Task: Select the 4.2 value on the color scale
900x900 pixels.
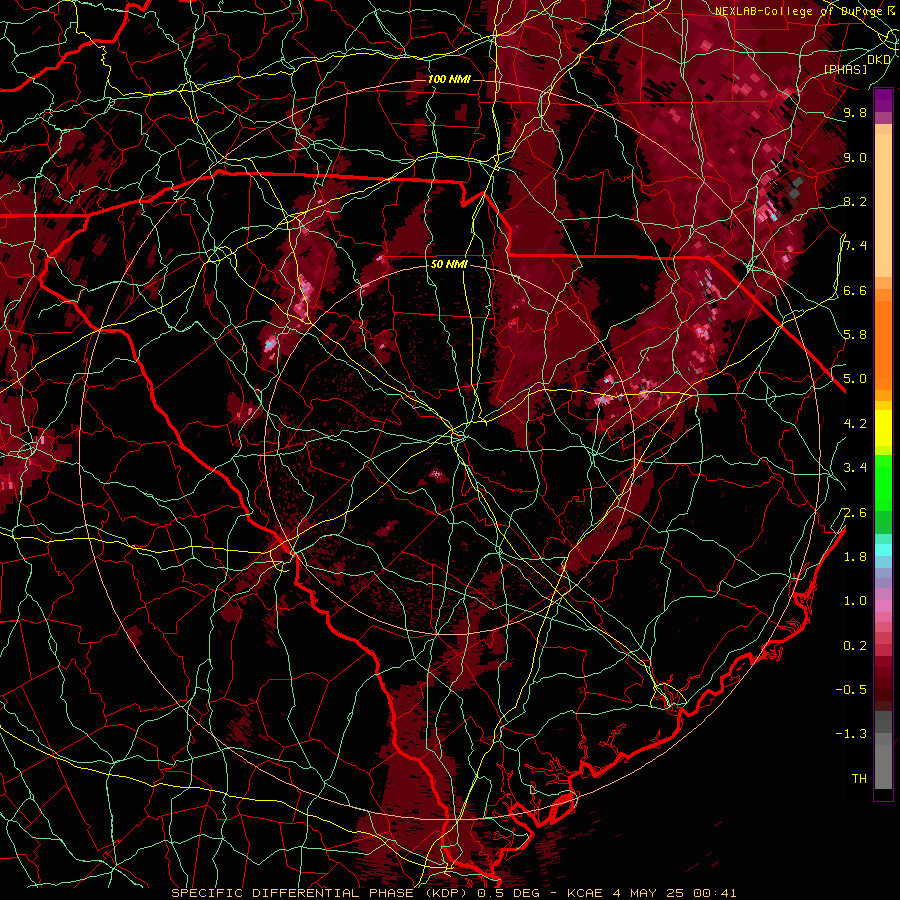Action: (855, 424)
